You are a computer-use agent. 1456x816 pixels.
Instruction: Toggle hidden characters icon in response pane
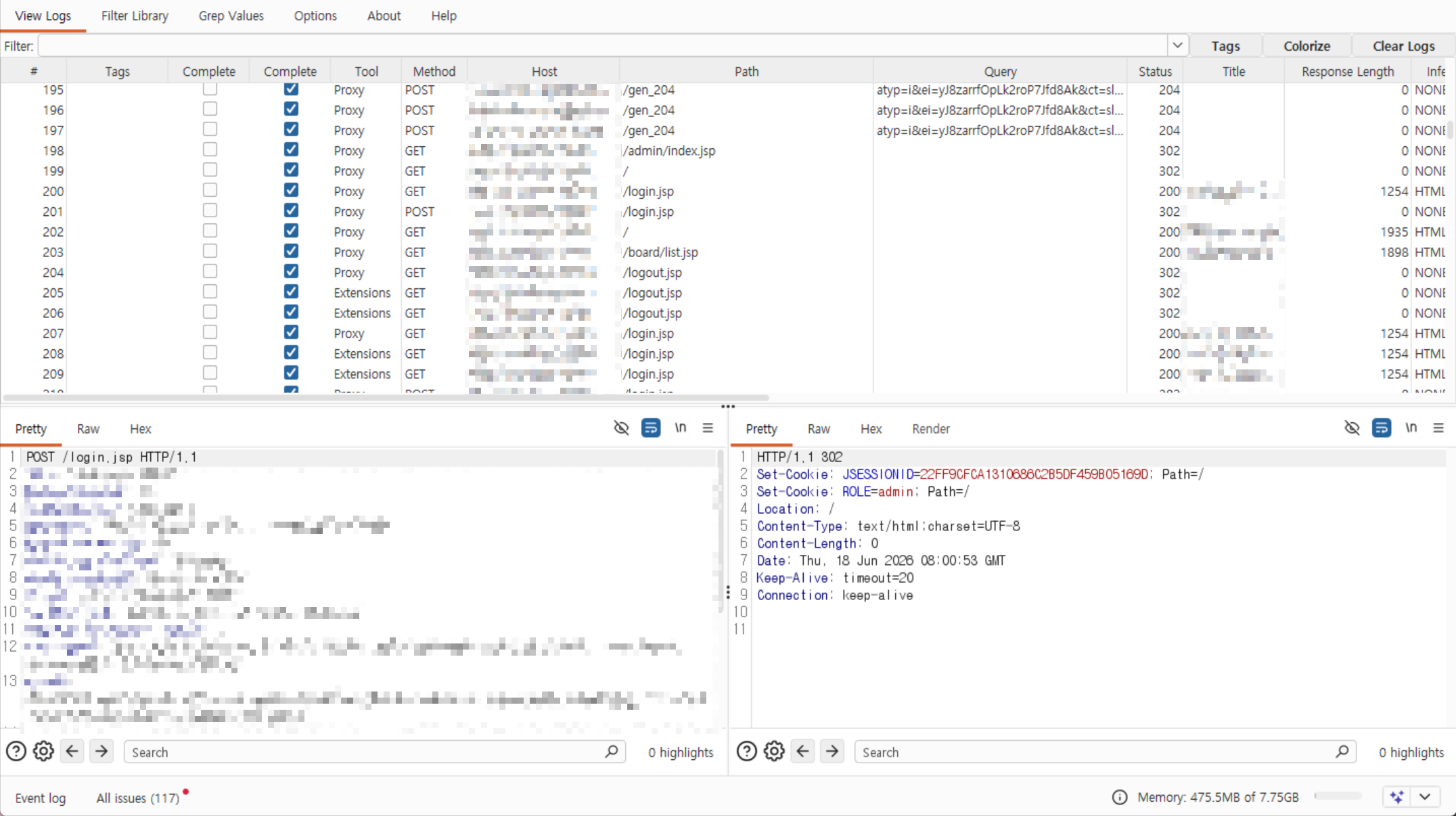tap(1352, 428)
